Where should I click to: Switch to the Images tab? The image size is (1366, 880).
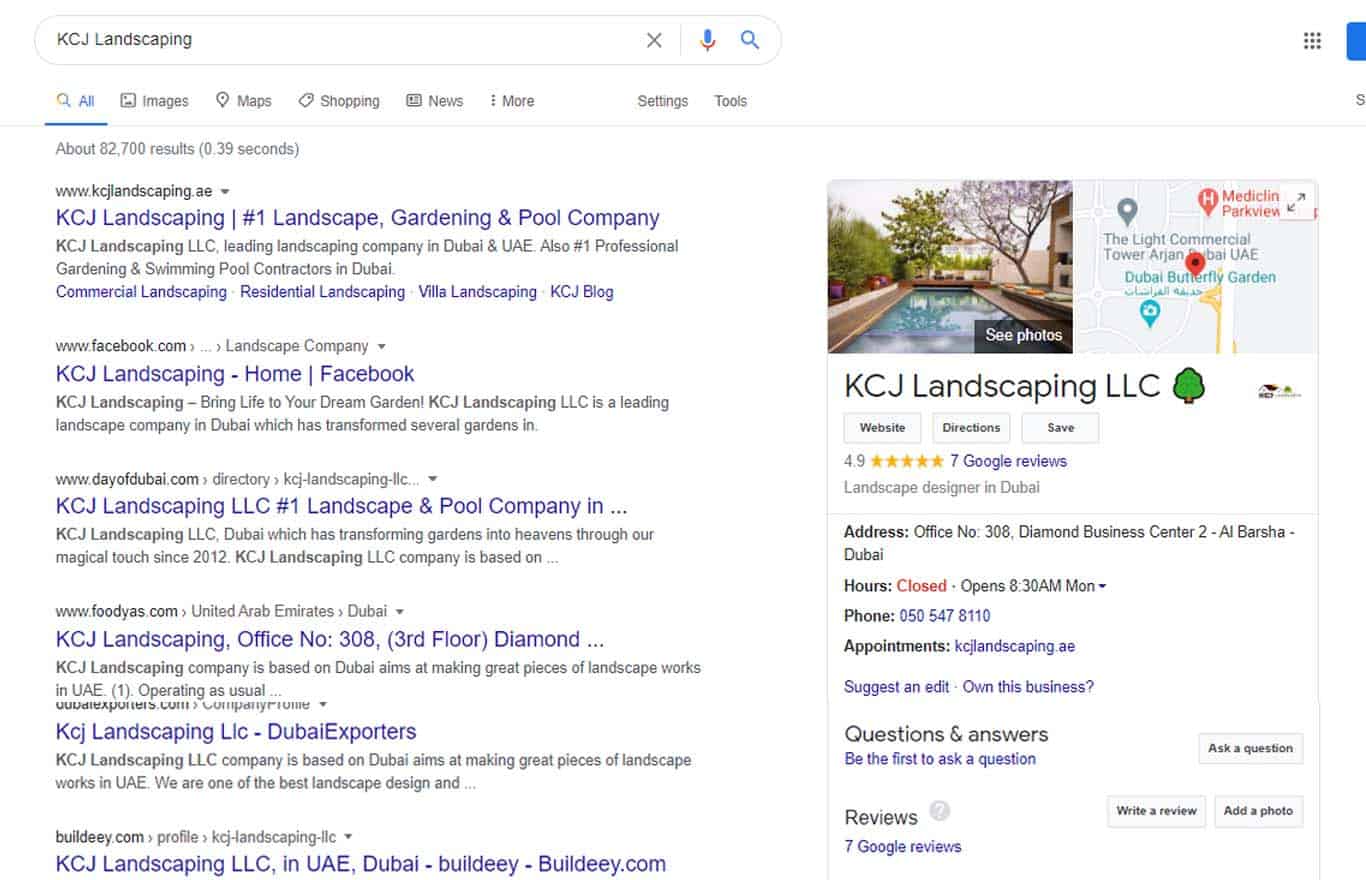pyautogui.click(x=154, y=101)
